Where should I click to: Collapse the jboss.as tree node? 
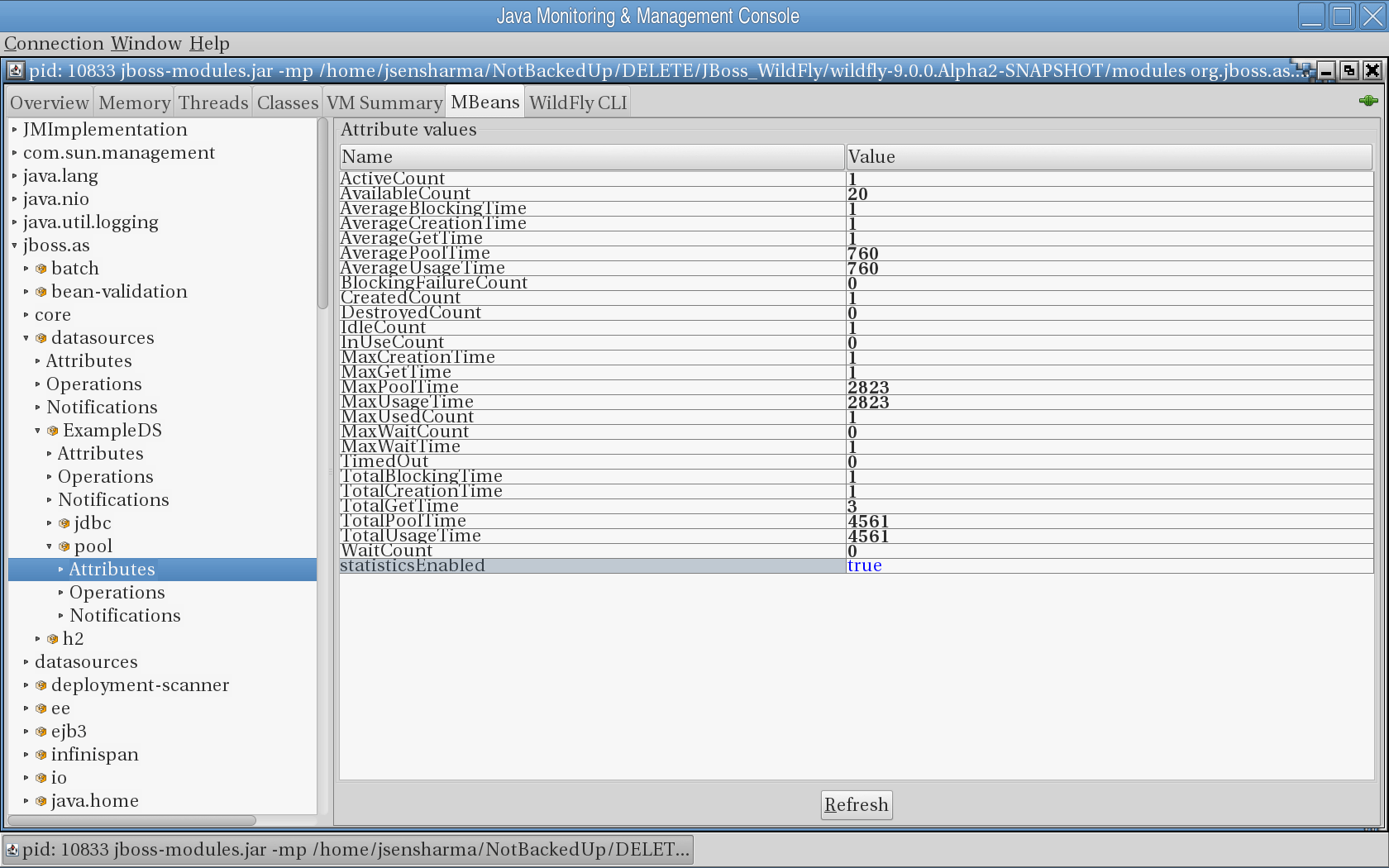(14, 245)
